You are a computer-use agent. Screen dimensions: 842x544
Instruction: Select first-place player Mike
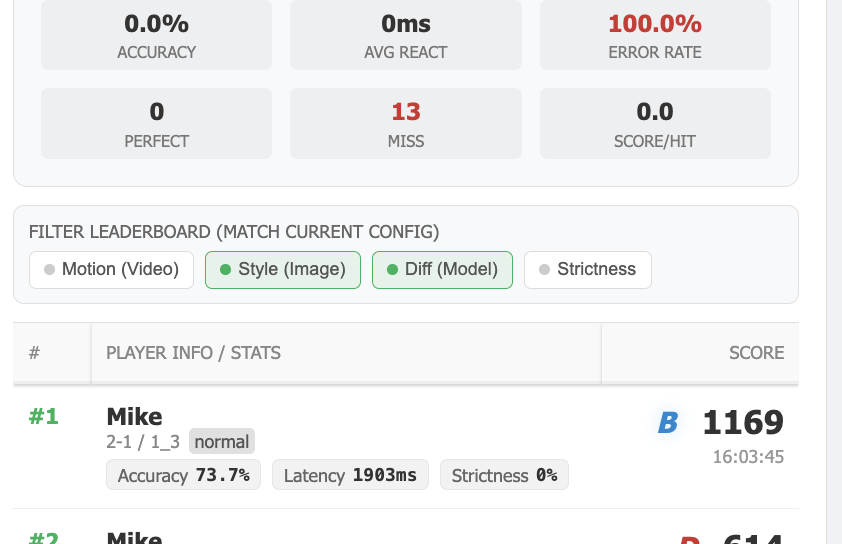point(134,417)
